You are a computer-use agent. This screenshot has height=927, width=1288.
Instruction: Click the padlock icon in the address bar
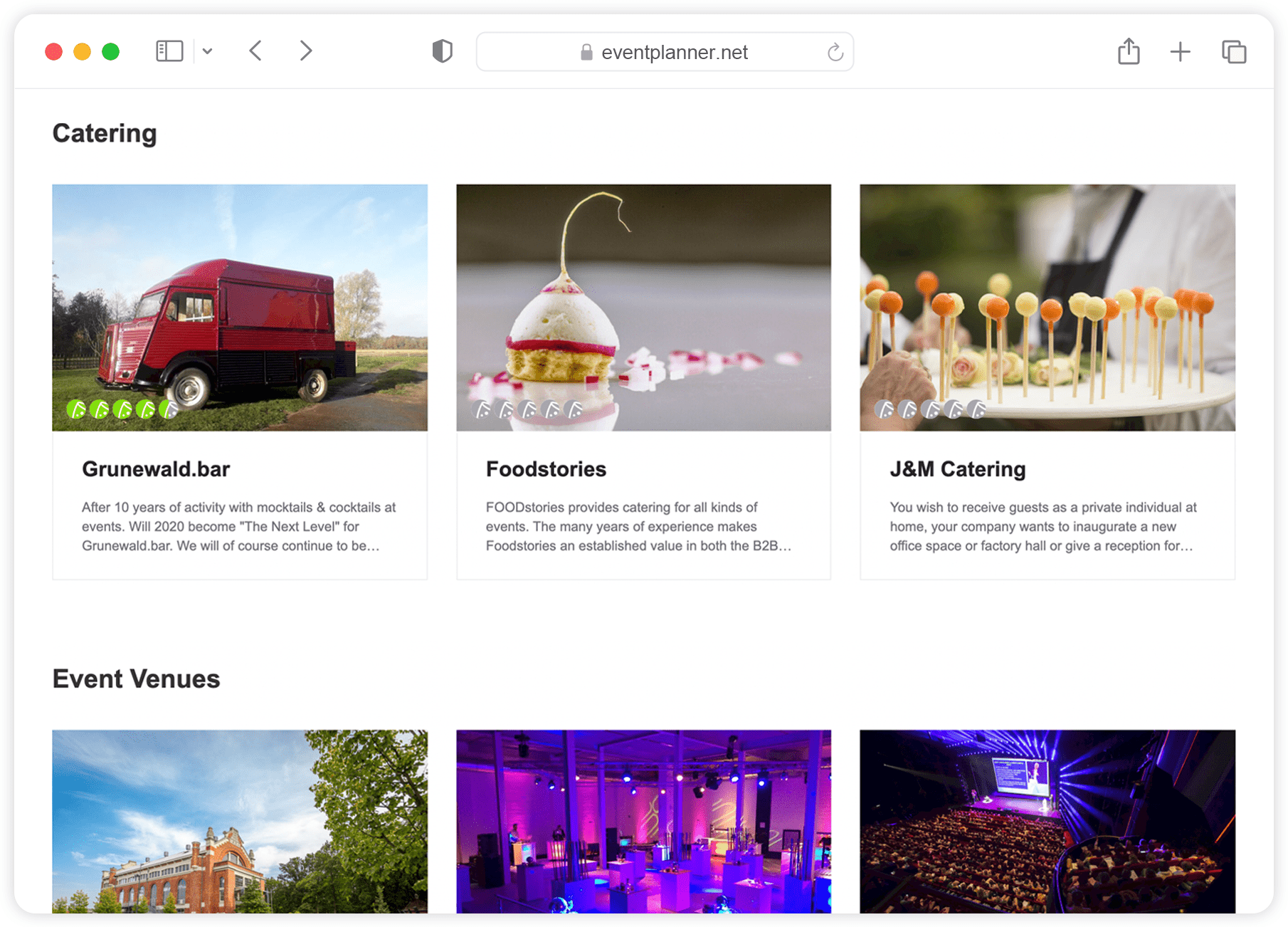[x=586, y=52]
